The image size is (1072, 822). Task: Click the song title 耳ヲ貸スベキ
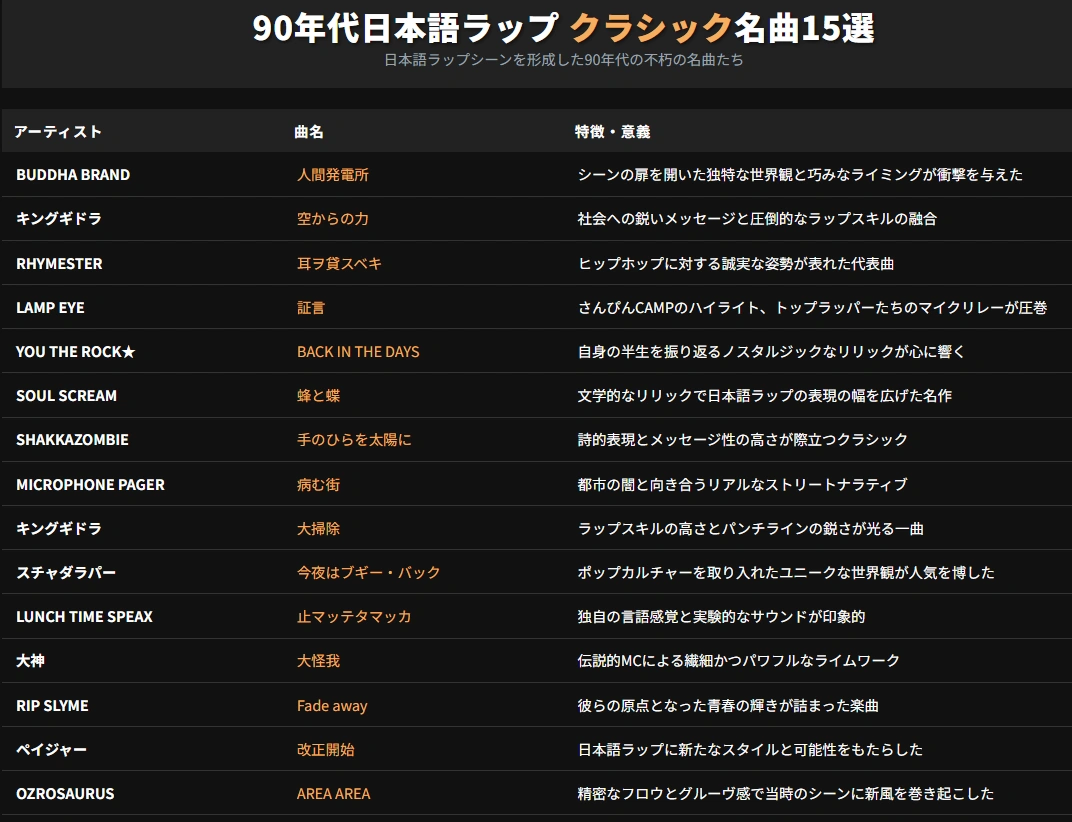(x=339, y=263)
